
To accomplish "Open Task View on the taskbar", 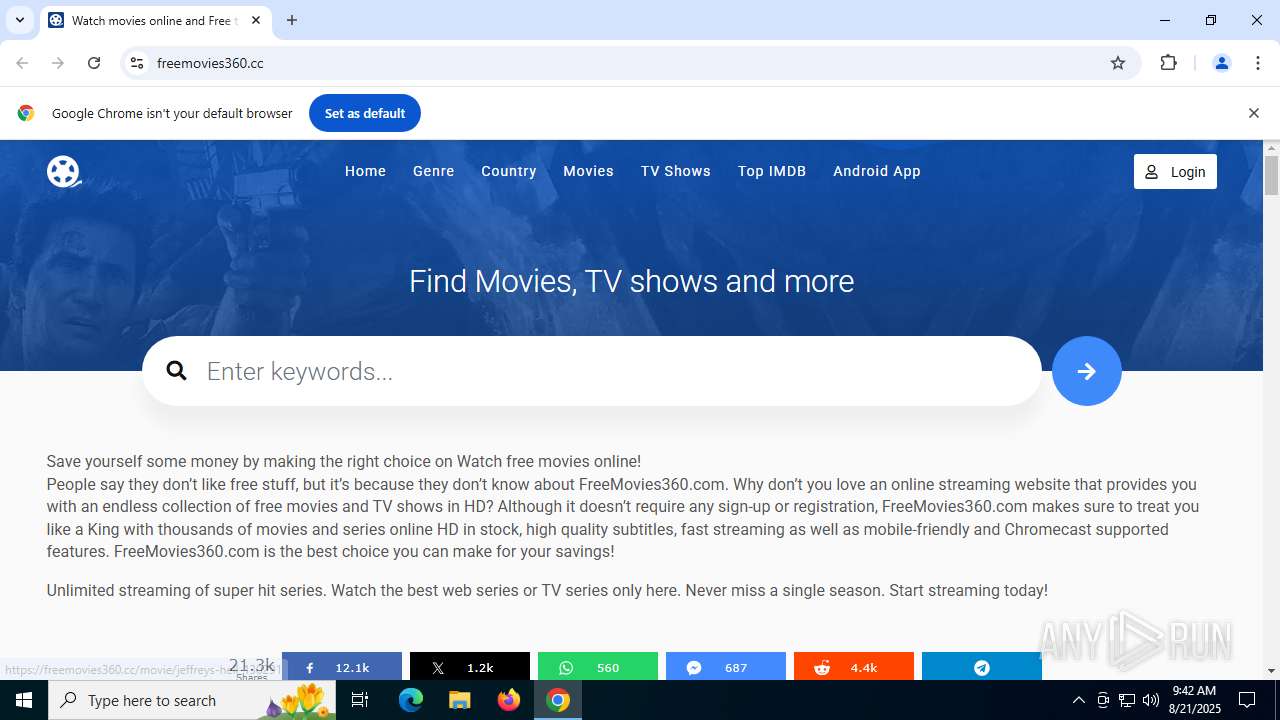I will pos(361,700).
